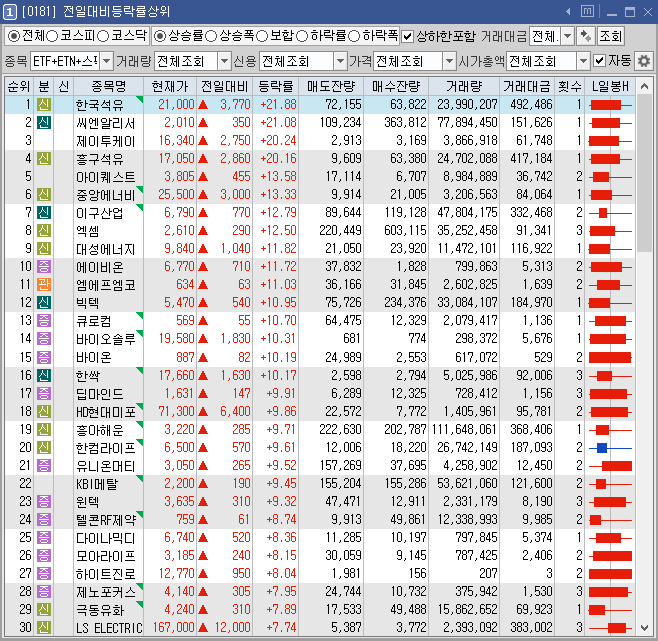Click the 신 badge for 흥아해운

point(44,429)
